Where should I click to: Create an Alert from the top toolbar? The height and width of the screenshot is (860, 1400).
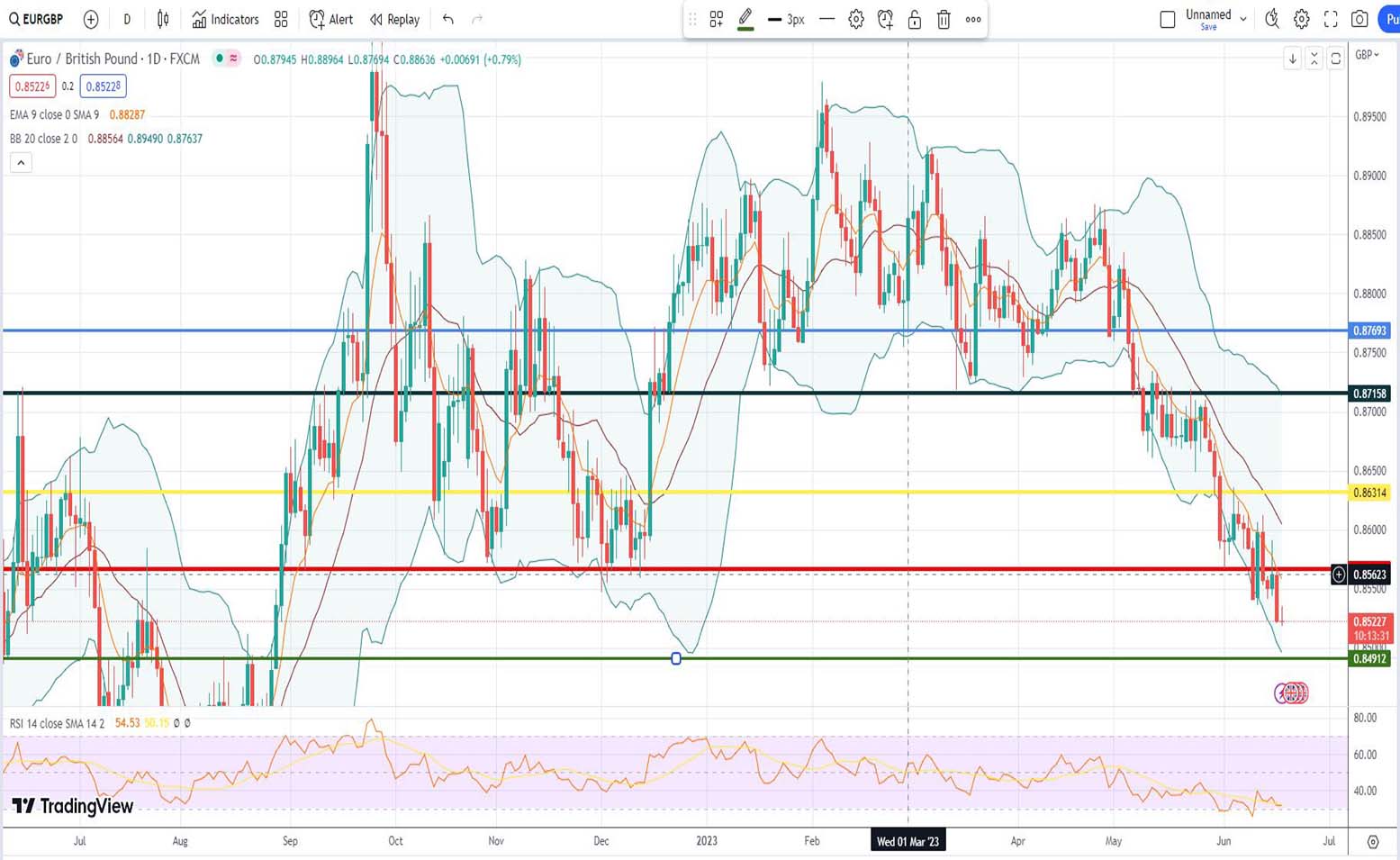331,19
